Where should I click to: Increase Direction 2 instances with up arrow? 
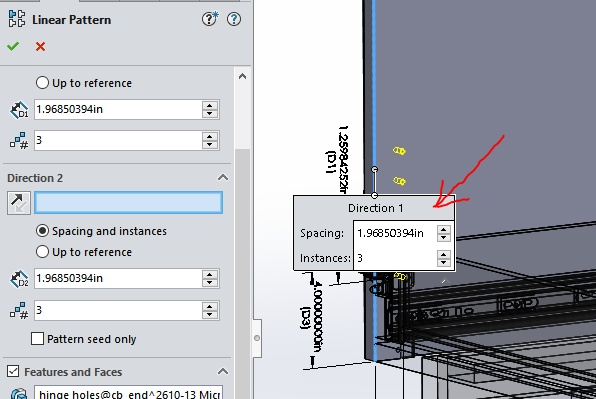coord(210,306)
